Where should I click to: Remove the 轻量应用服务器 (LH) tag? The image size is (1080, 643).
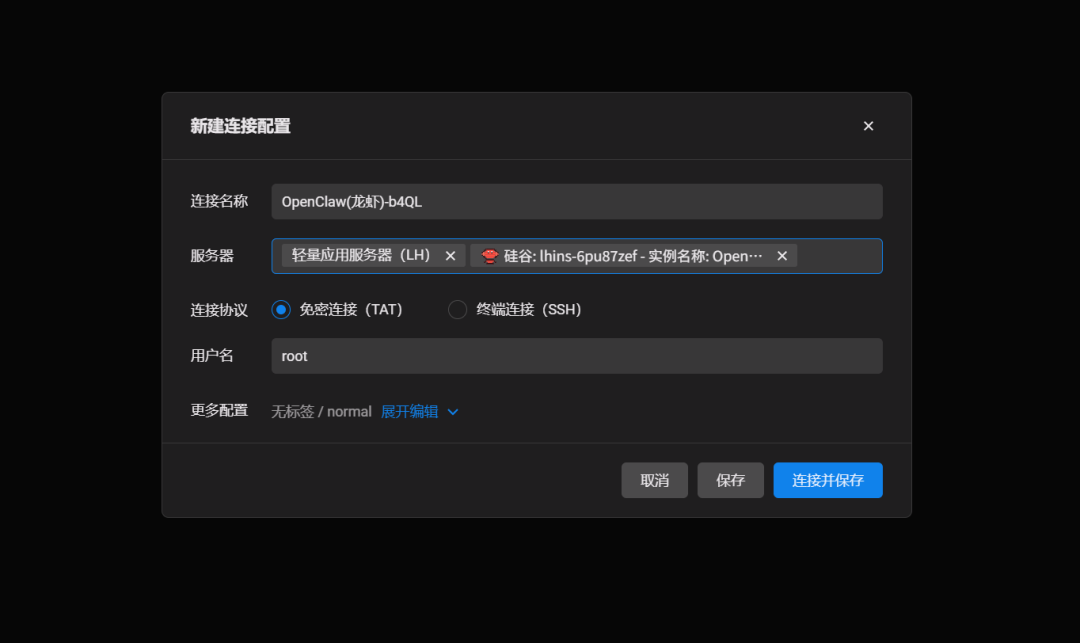[x=450, y=256]
